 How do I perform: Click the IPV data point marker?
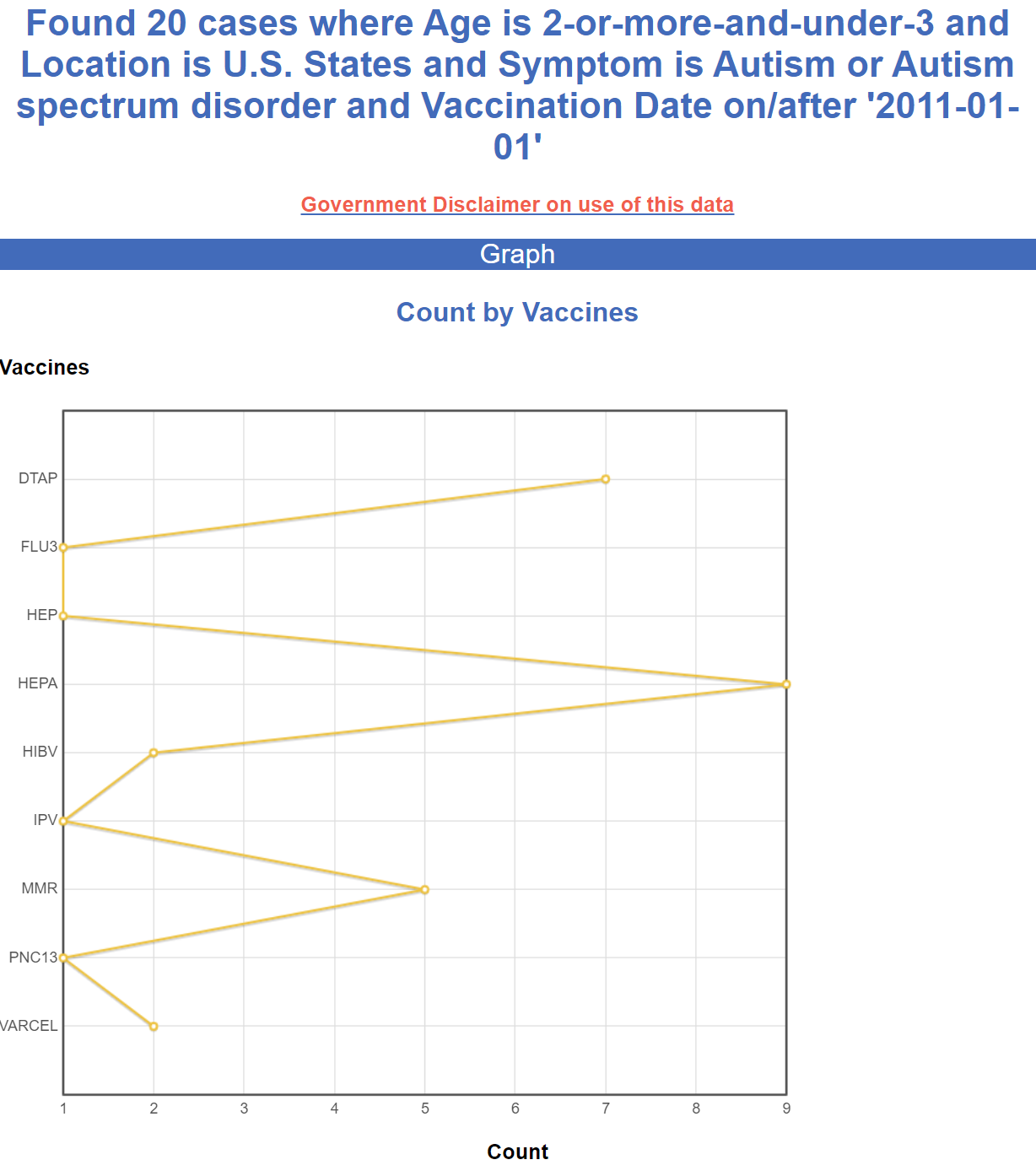click(63, 821)
